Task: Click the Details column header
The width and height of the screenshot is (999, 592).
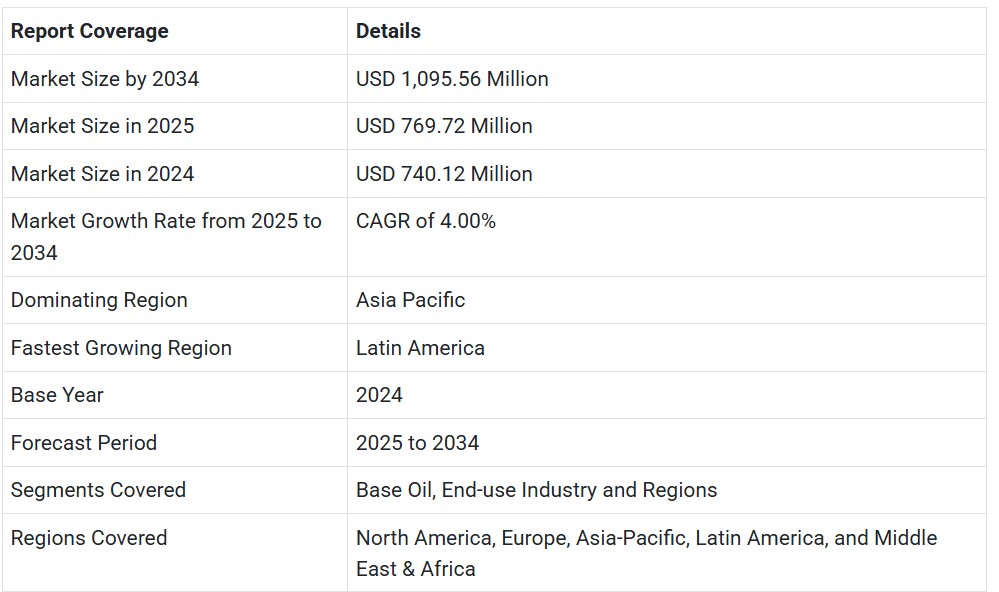Action: pyautogui.click(x=388, y=31)
